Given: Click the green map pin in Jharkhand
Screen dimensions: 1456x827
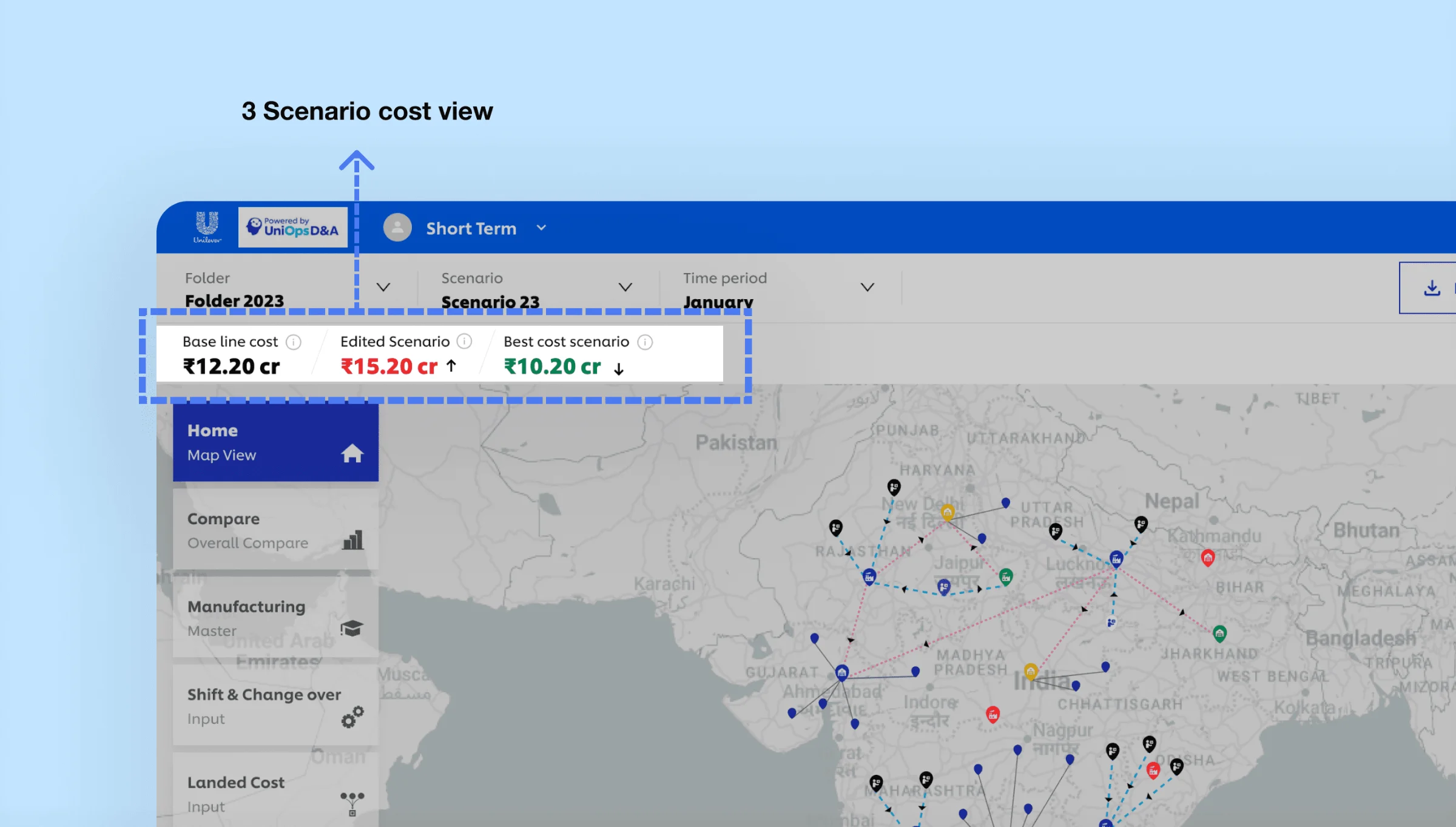Looking at the screenshot, I should coord(1219,634).
